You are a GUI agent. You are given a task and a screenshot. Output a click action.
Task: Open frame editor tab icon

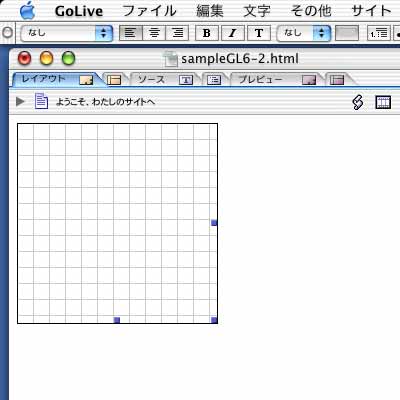coord(114,80)
